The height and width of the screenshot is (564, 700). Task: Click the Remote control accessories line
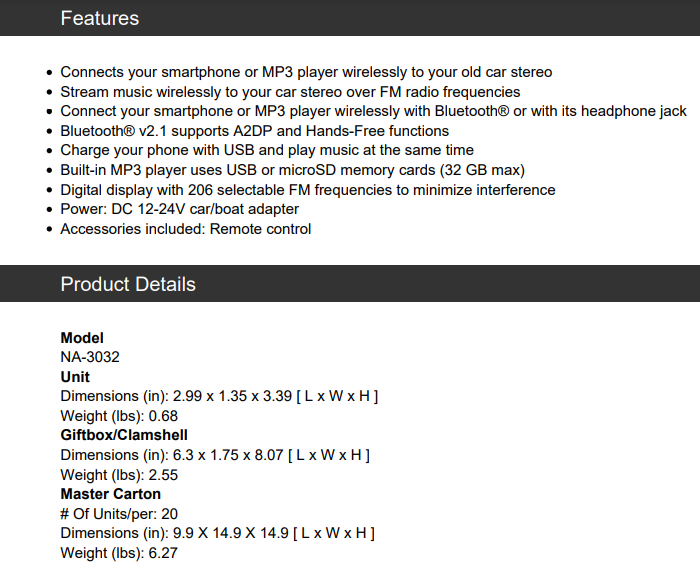tap(185, 229)
